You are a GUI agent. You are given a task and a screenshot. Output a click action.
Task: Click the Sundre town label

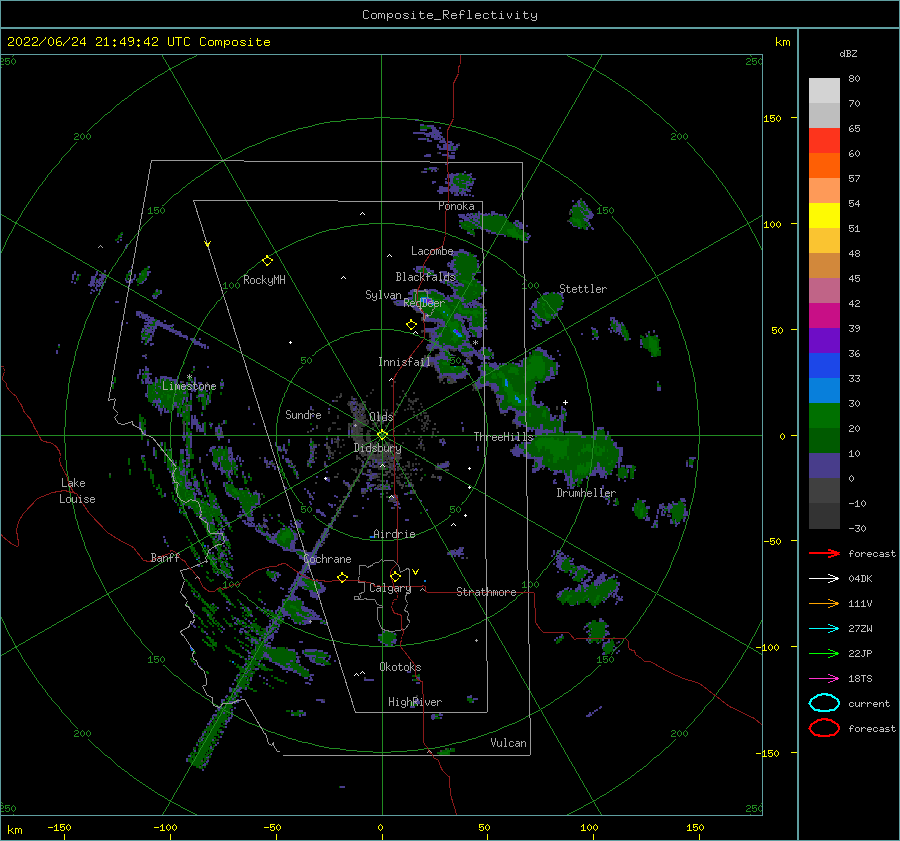coord(303,414)
